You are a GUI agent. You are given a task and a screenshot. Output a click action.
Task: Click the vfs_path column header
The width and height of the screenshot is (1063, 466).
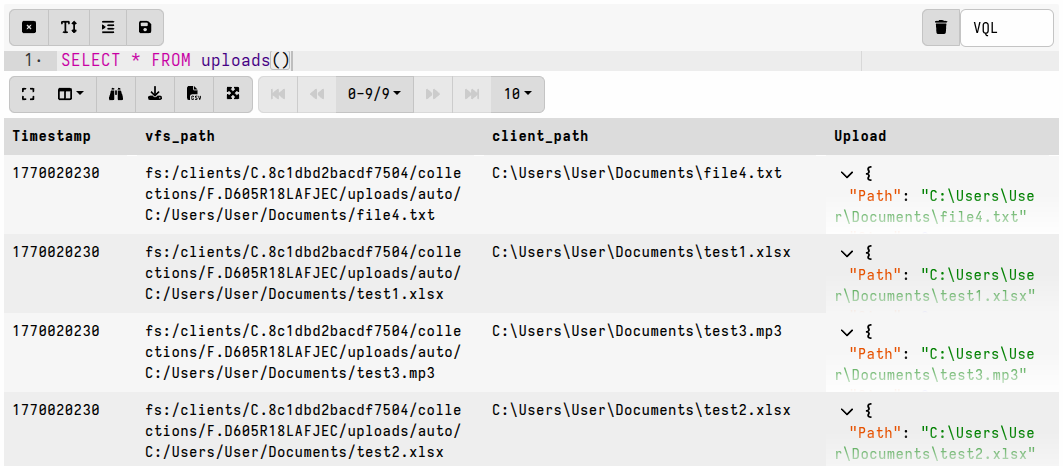pos(180,136)
